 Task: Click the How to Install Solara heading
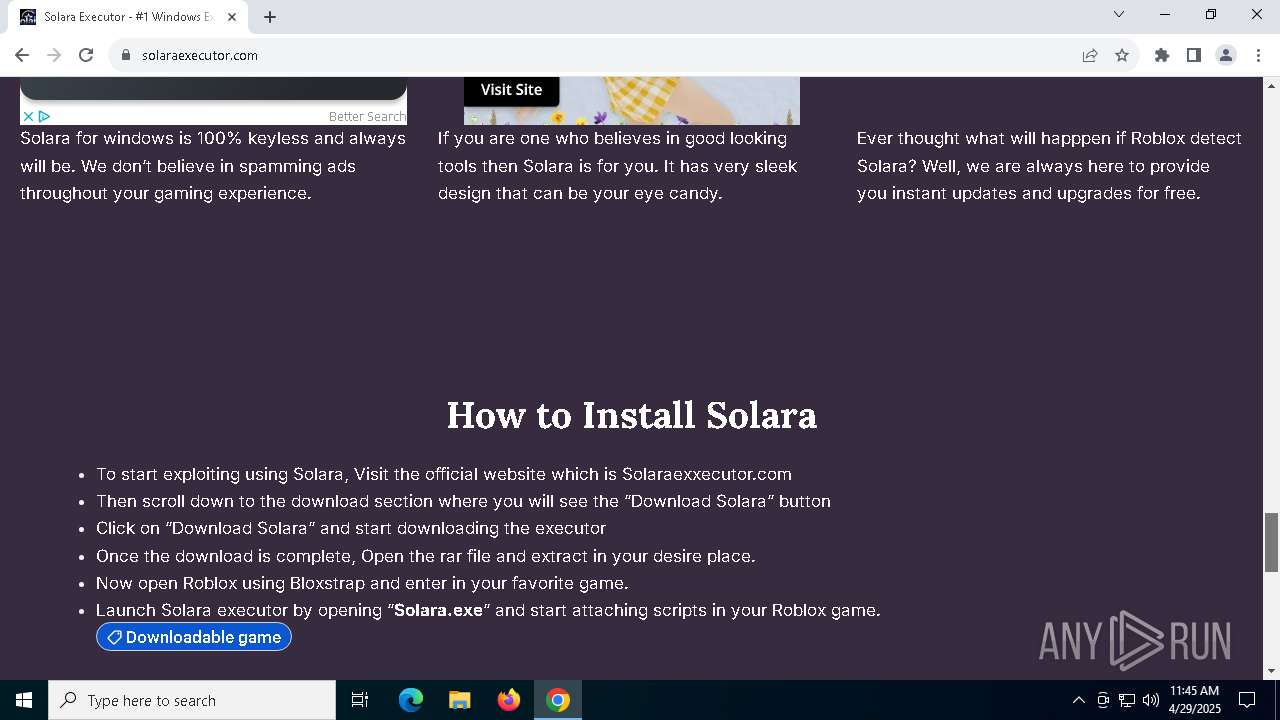point(632,415)
